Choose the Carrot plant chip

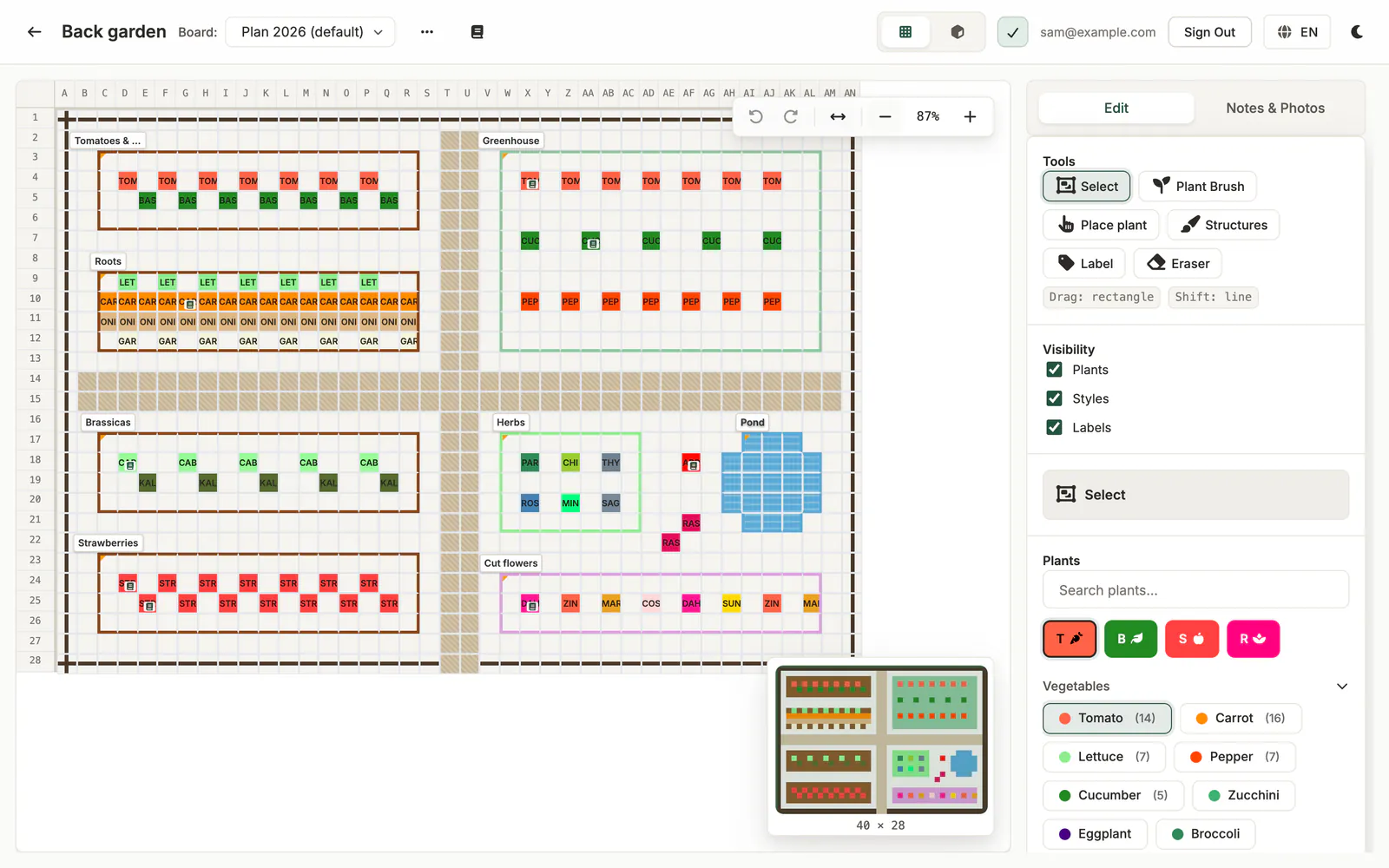[1241, 718]
